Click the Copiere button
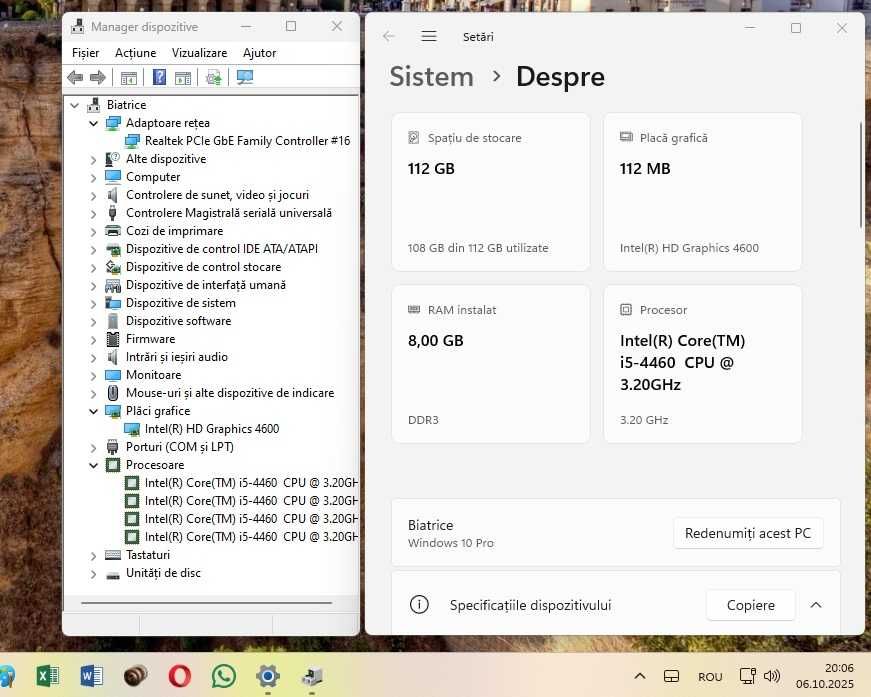871x697 pixels. (x=750, y=605)
